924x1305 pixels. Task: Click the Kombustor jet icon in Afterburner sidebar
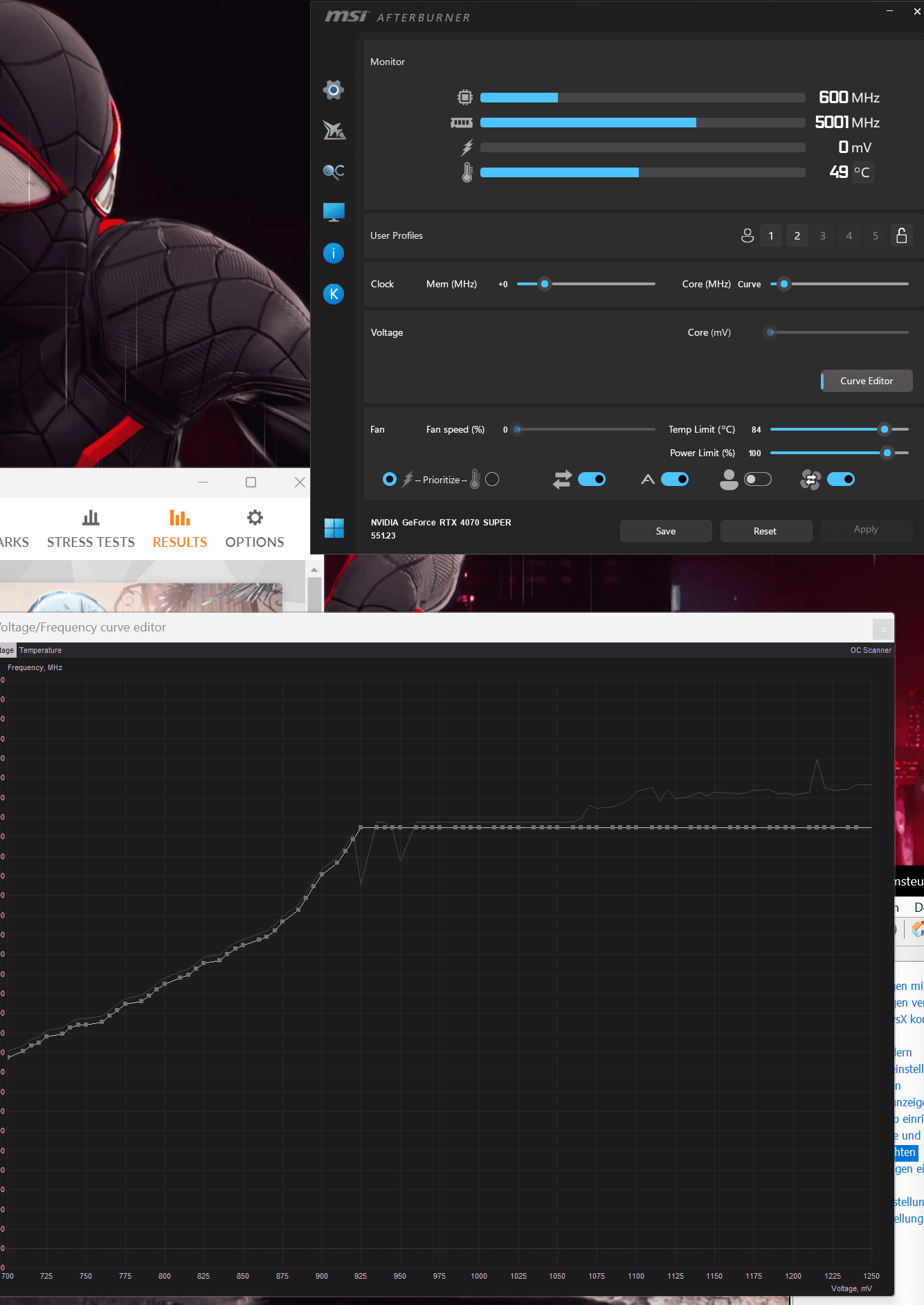[334, 130]
